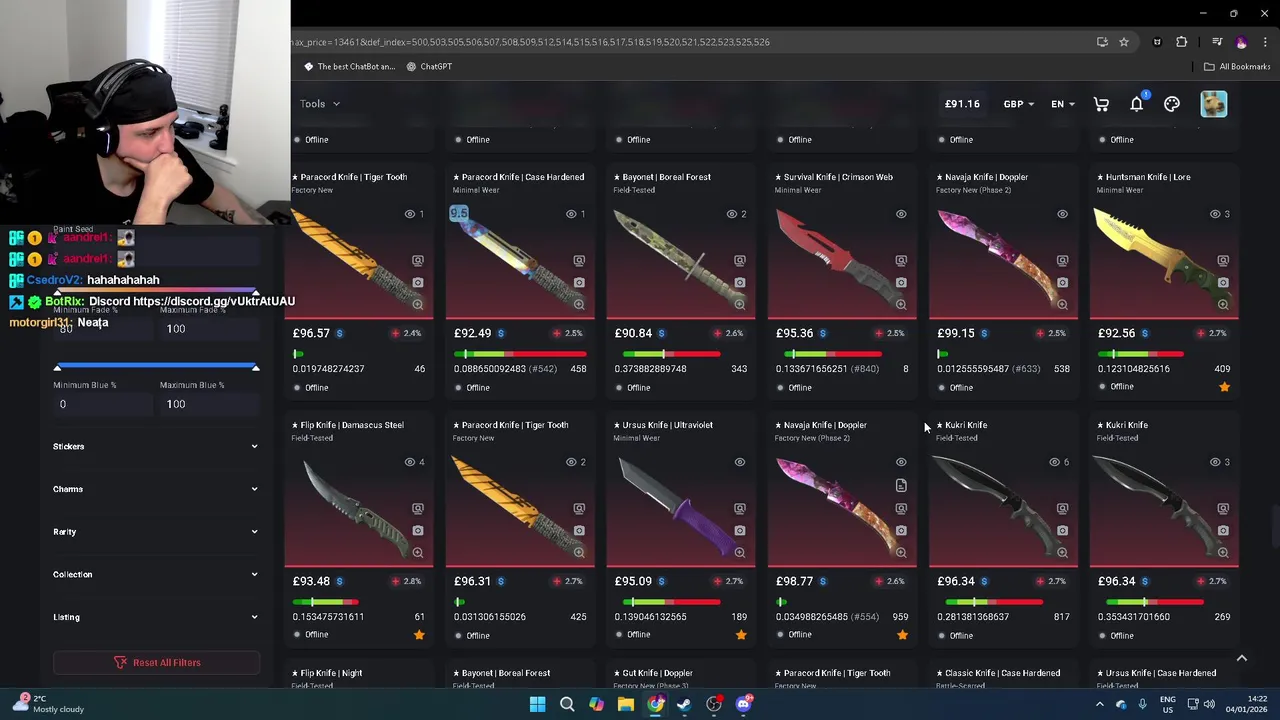Open the user avatar profile menu
The width and height of the screenshot is (1280, 720).
(1214, 104)
